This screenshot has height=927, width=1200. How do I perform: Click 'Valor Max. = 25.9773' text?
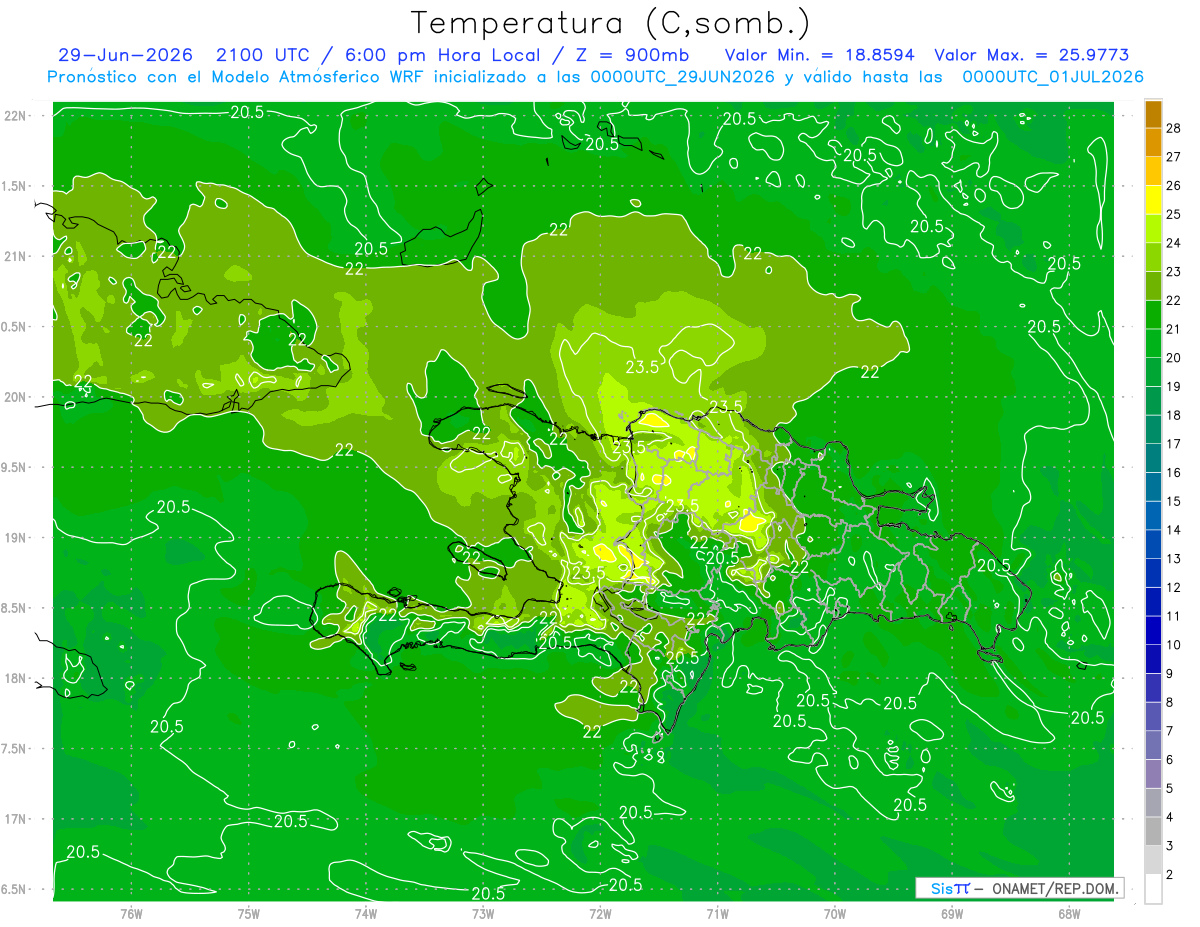(1031, 56)
